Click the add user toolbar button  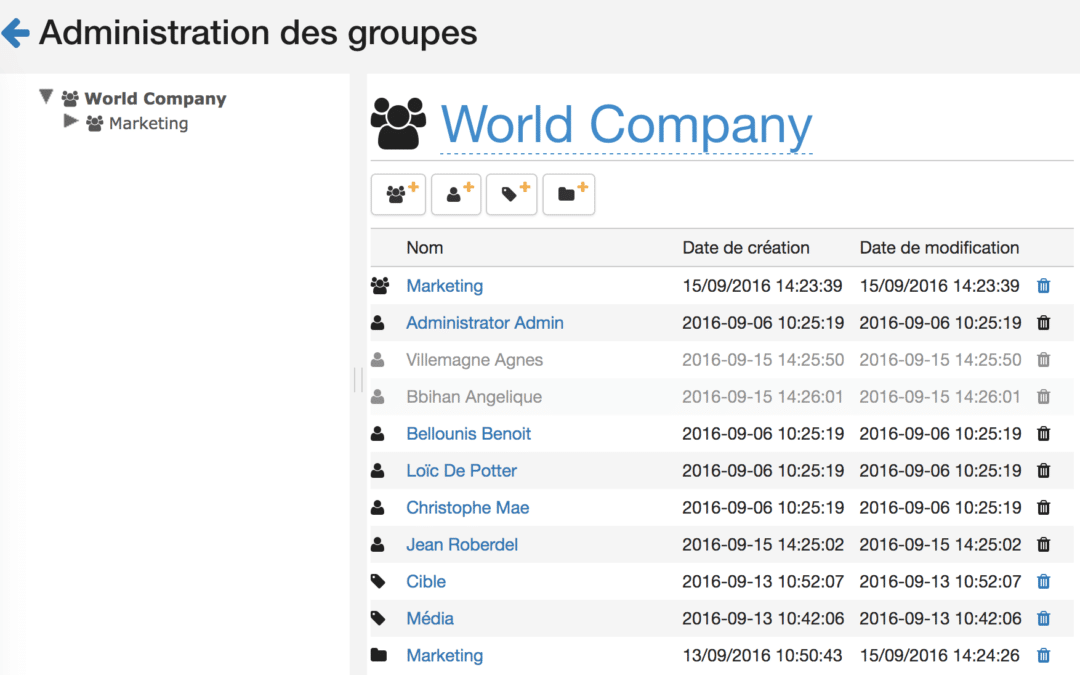(456, 194)
